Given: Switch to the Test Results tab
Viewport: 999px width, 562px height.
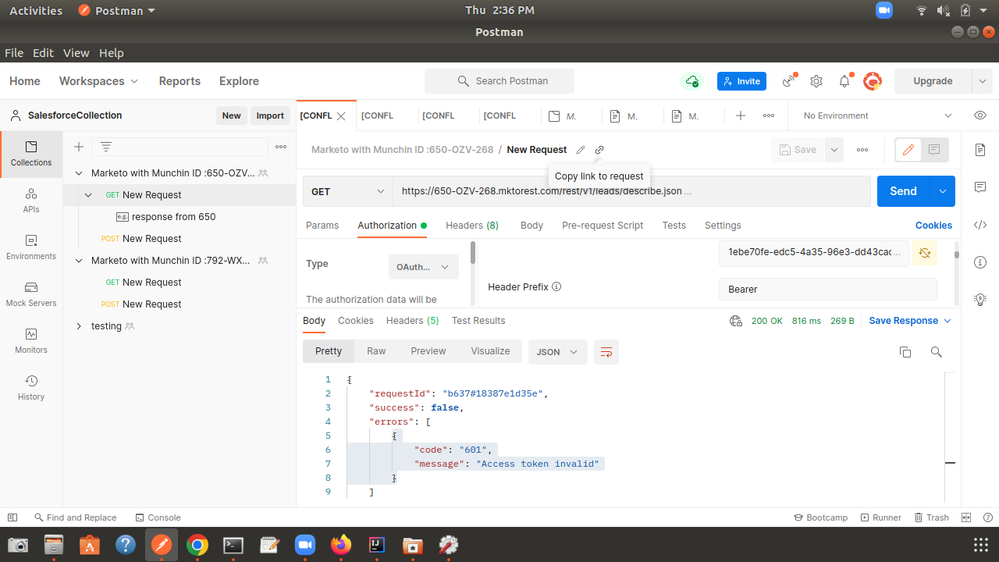Looking at the screenshot, I should click(x=478, y=321).
